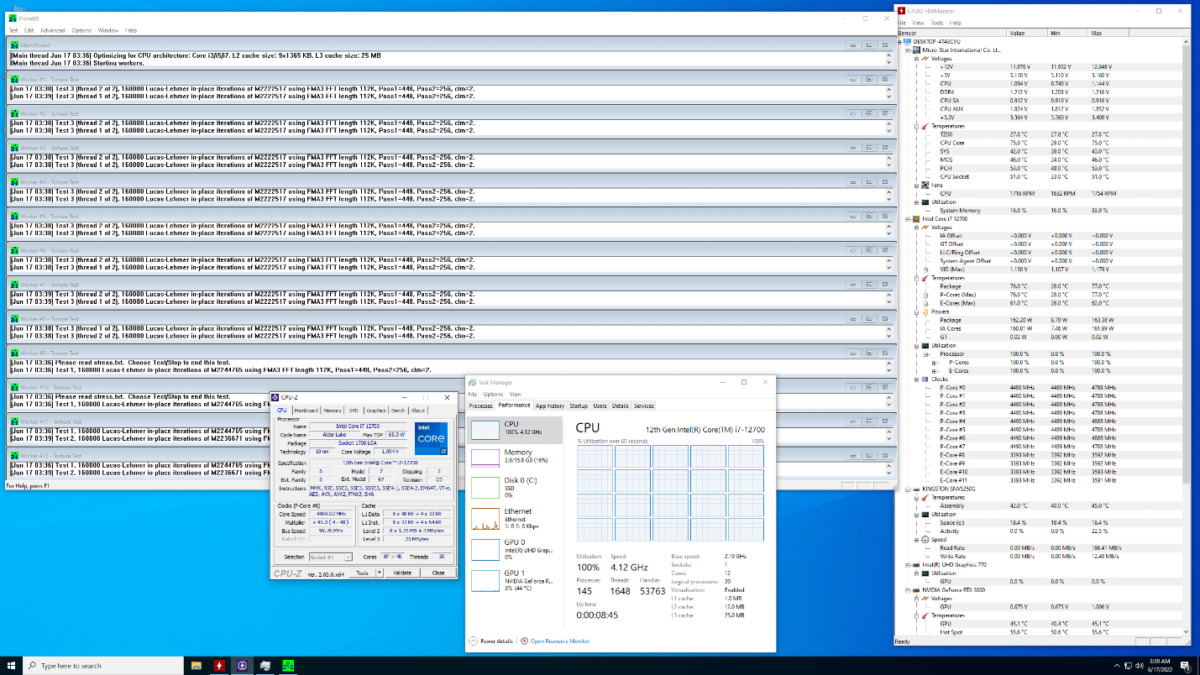The image size is (1200, 675).
Task: Switch to the Processes tab in Task Manager
Action: click(481, 406)
